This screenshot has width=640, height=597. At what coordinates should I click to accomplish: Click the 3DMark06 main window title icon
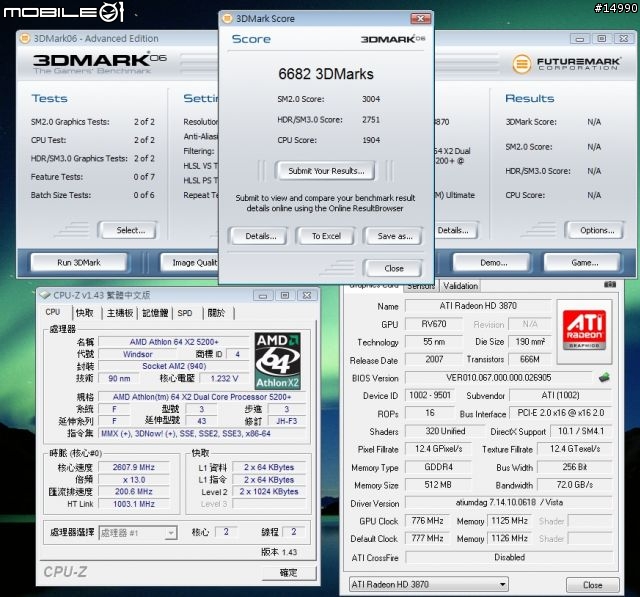point(25,38)
